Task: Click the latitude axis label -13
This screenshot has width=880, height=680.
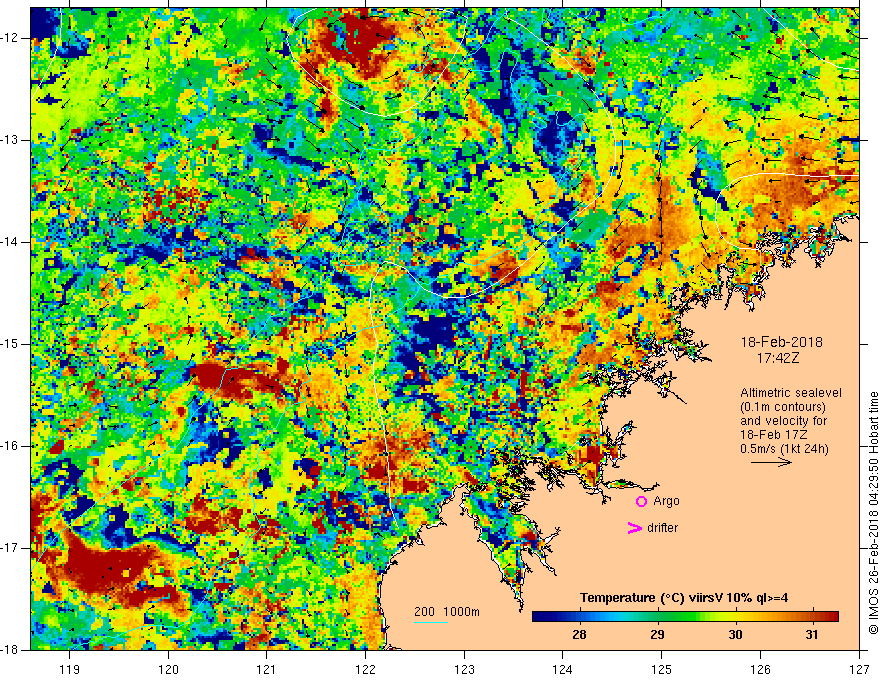Action: pyautogui.click(x=11, y=140)
